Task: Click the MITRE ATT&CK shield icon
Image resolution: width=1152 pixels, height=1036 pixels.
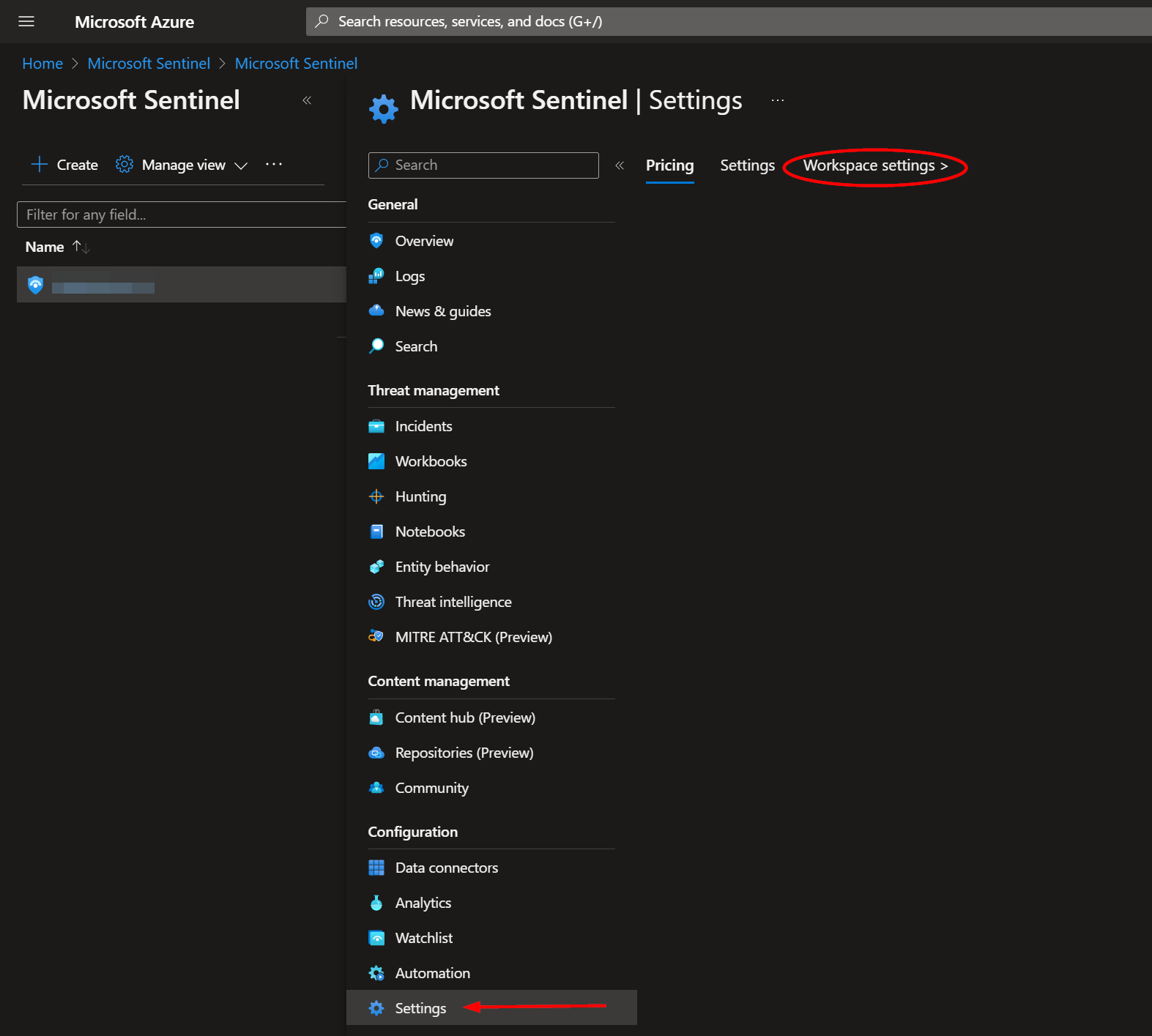Action: [x=376, y=636]
